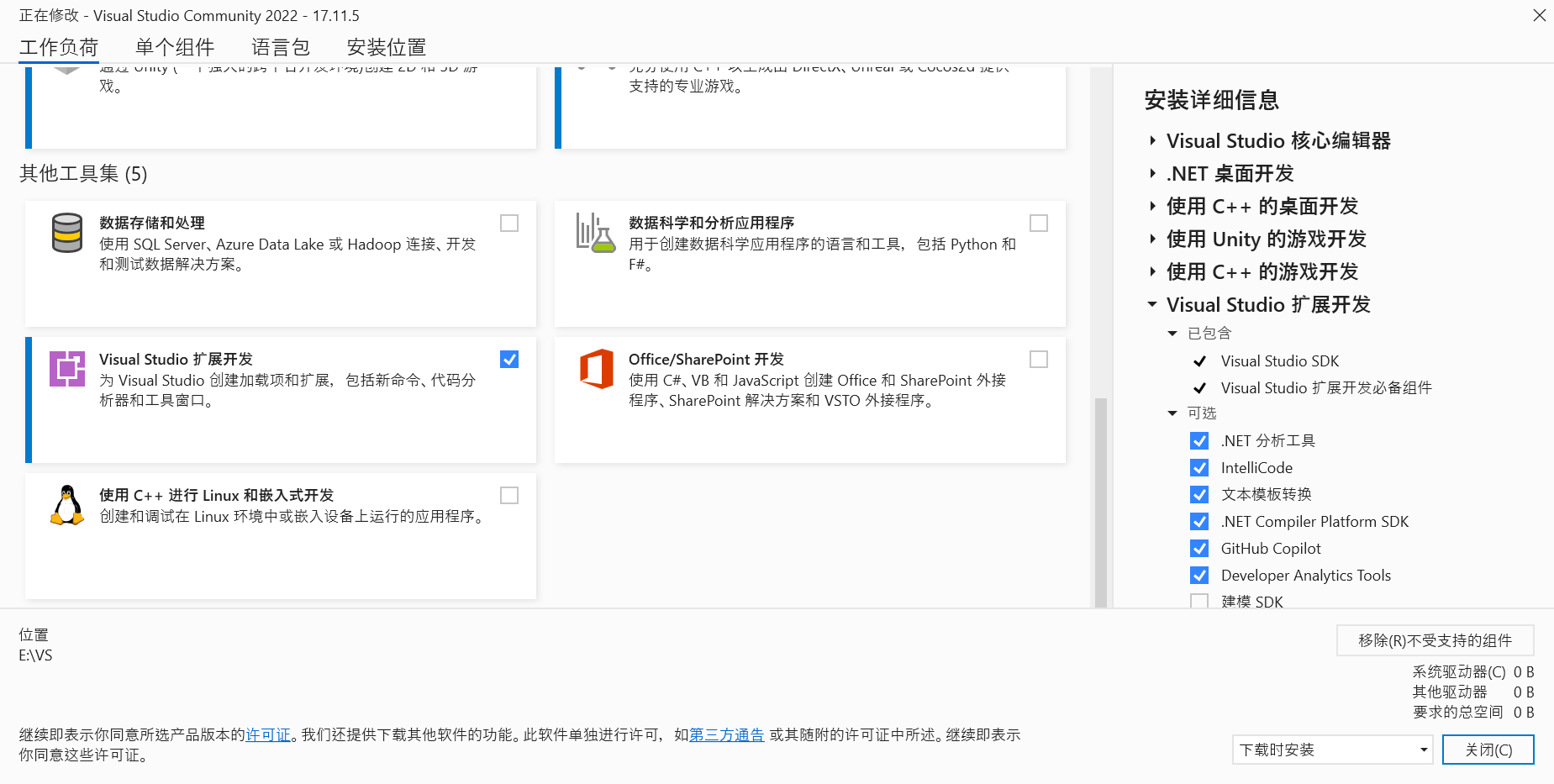Image resolution: width=1554 pixels, height=784 pixels.
Task: Uncheck the GitHub Copilot component
Action: (x=1199, y=548)
